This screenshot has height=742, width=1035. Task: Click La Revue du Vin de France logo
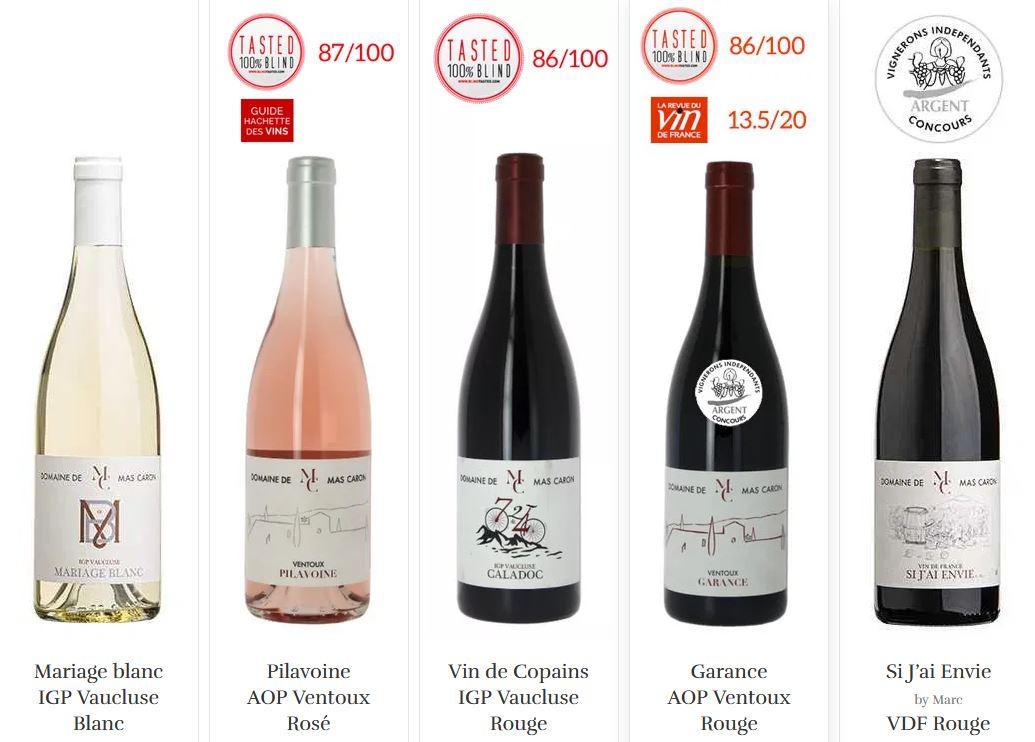pos(679,120)
